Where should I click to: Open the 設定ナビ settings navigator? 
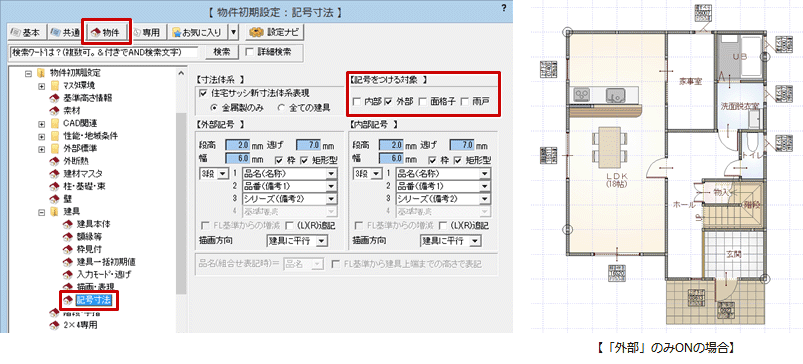click(274, 32)
